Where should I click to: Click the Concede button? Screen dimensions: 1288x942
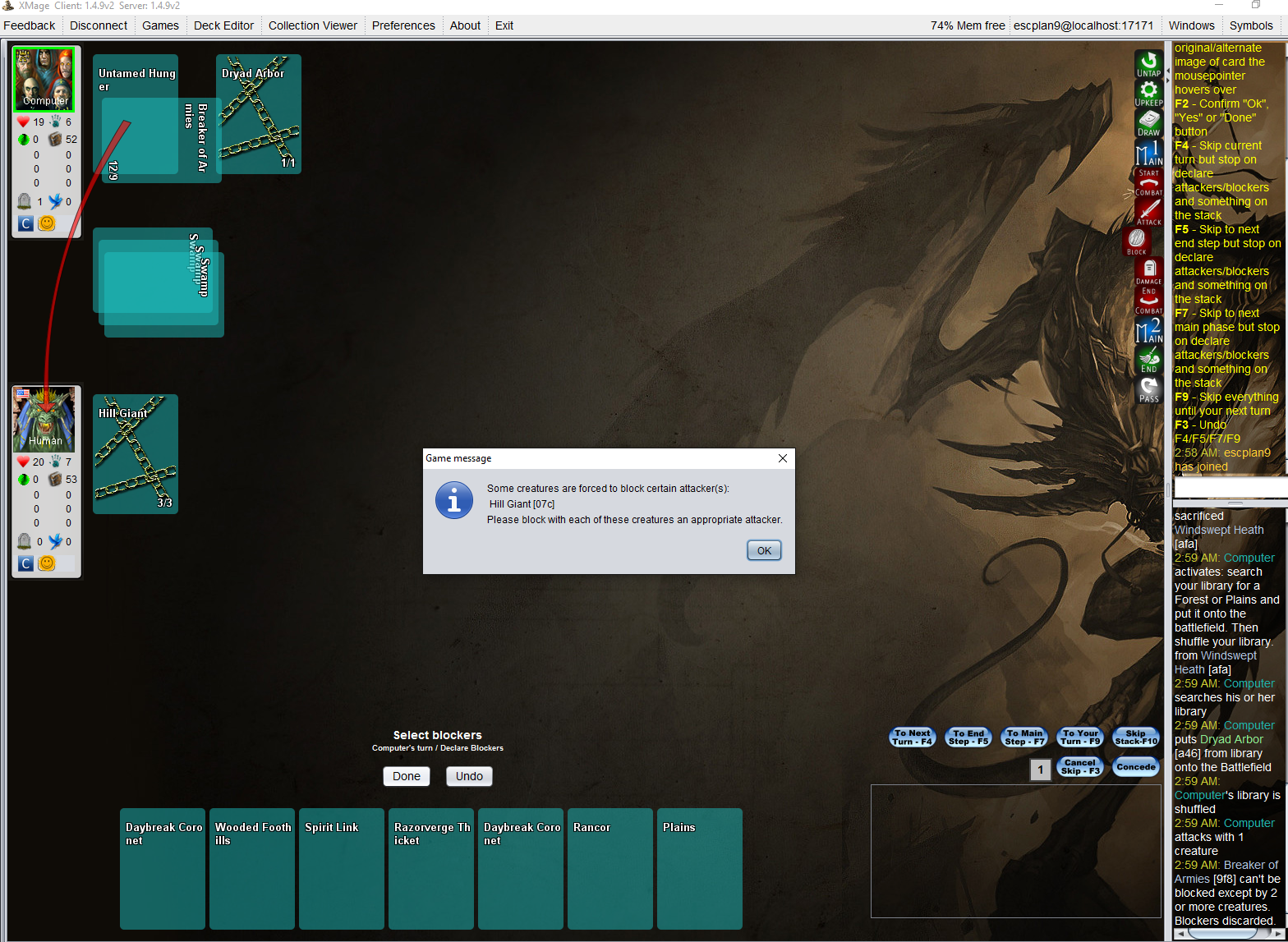(1136, 767)
